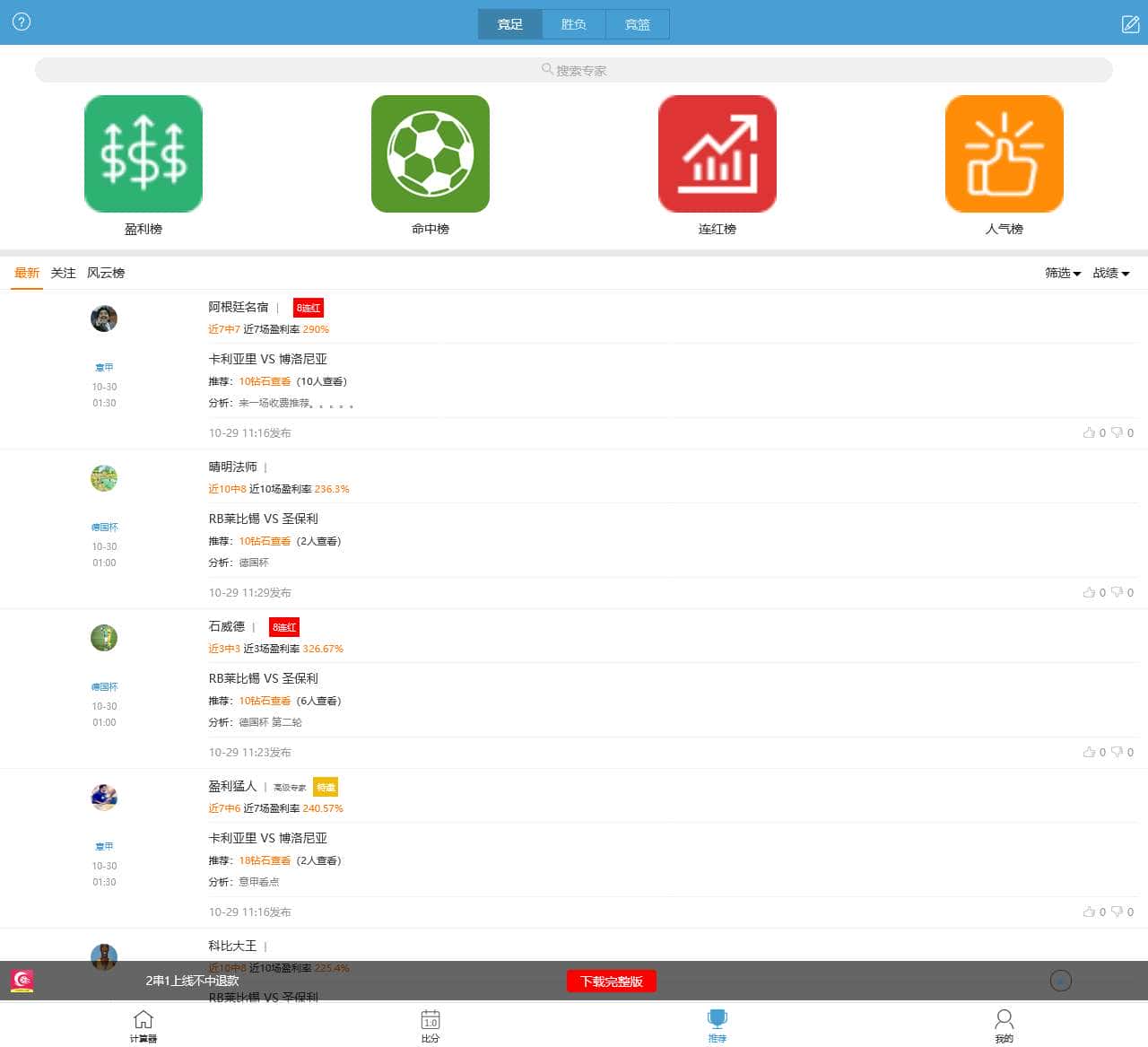Expand the 筛选 filter dropdown

pyautogui.click(x=1063, y=273)
